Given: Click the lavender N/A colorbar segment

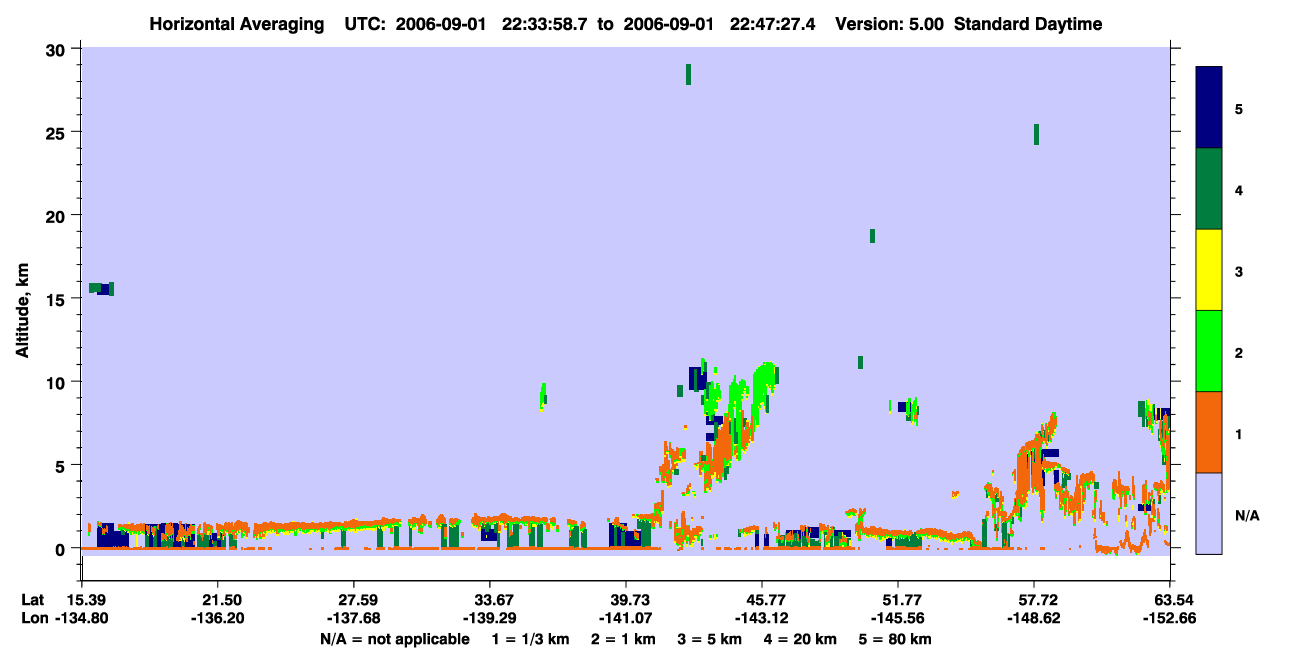Looking at the screenshot, I should pyautogui.click(x=1209, y=513).
